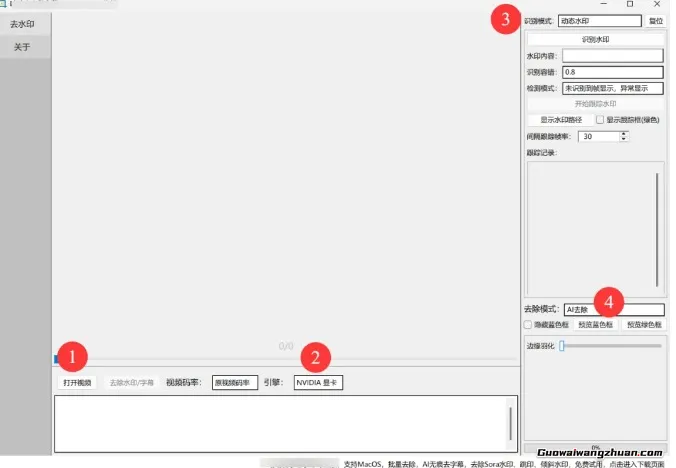This screenshot has width=676, height=468.
Task: Enable 显示跟踪框(绿色) checkbox
Action: click(x=600, y=119)
